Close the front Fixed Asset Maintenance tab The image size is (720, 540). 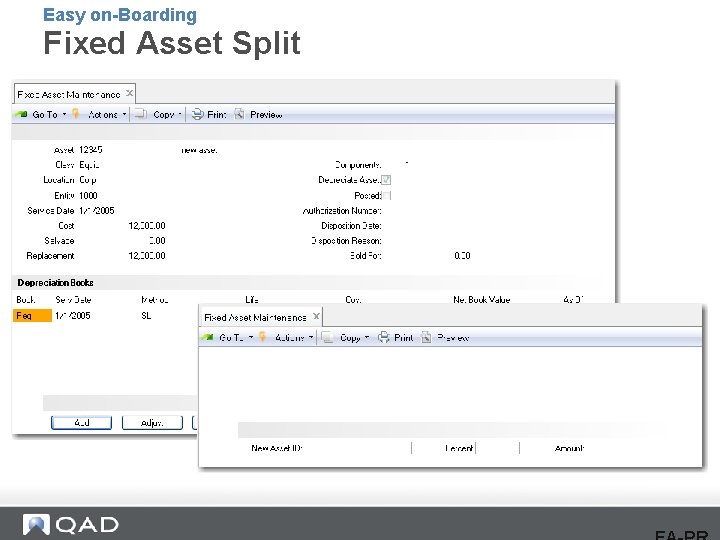click(316, 316)
